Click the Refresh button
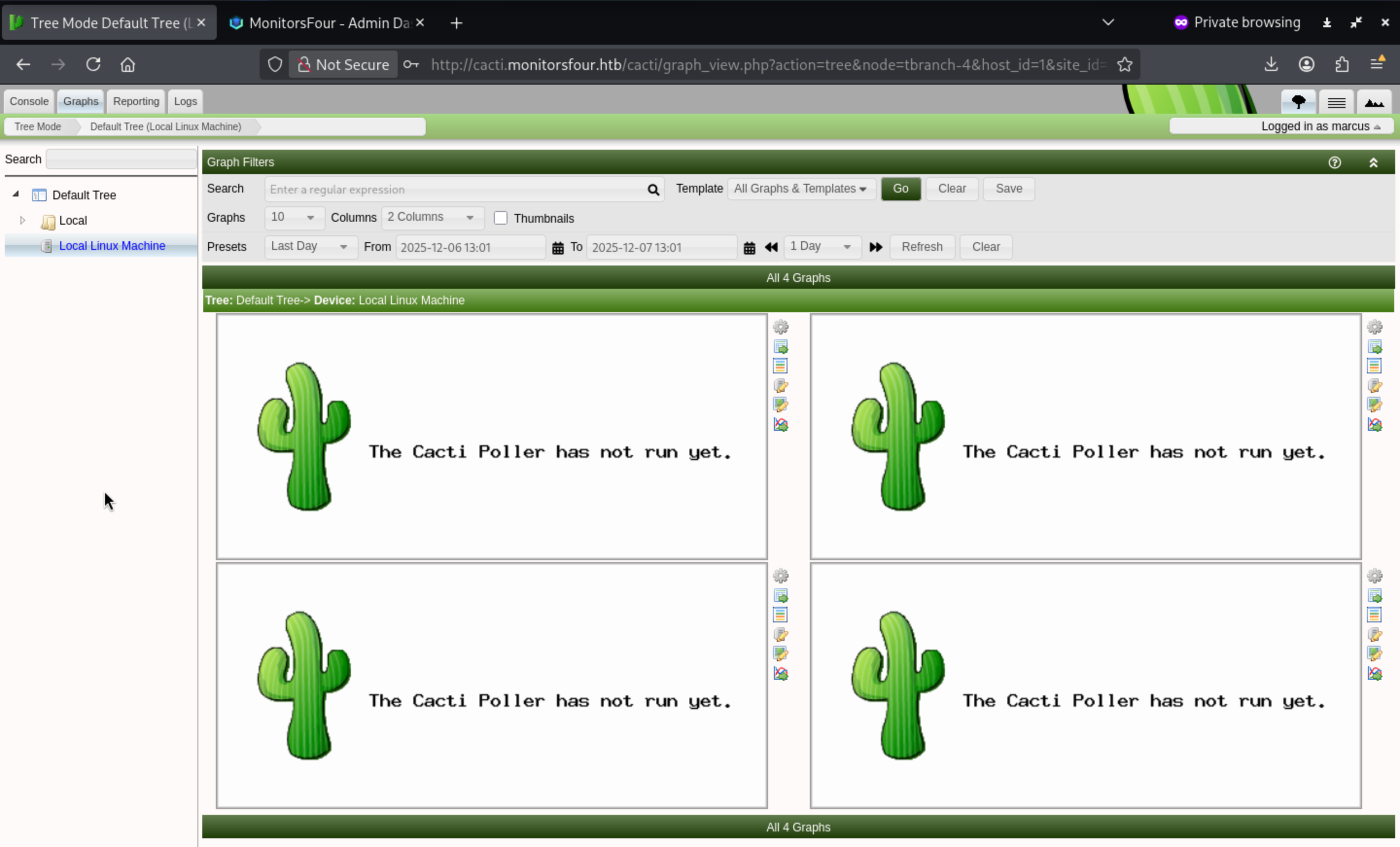The image size is (1400, 847). coord(922,247)
